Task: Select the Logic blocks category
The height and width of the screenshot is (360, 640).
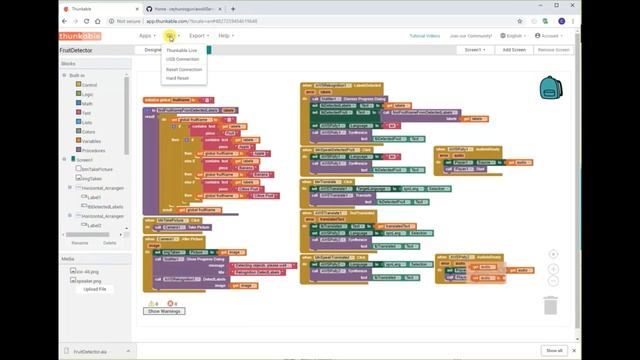Action: tap(84, 94)
